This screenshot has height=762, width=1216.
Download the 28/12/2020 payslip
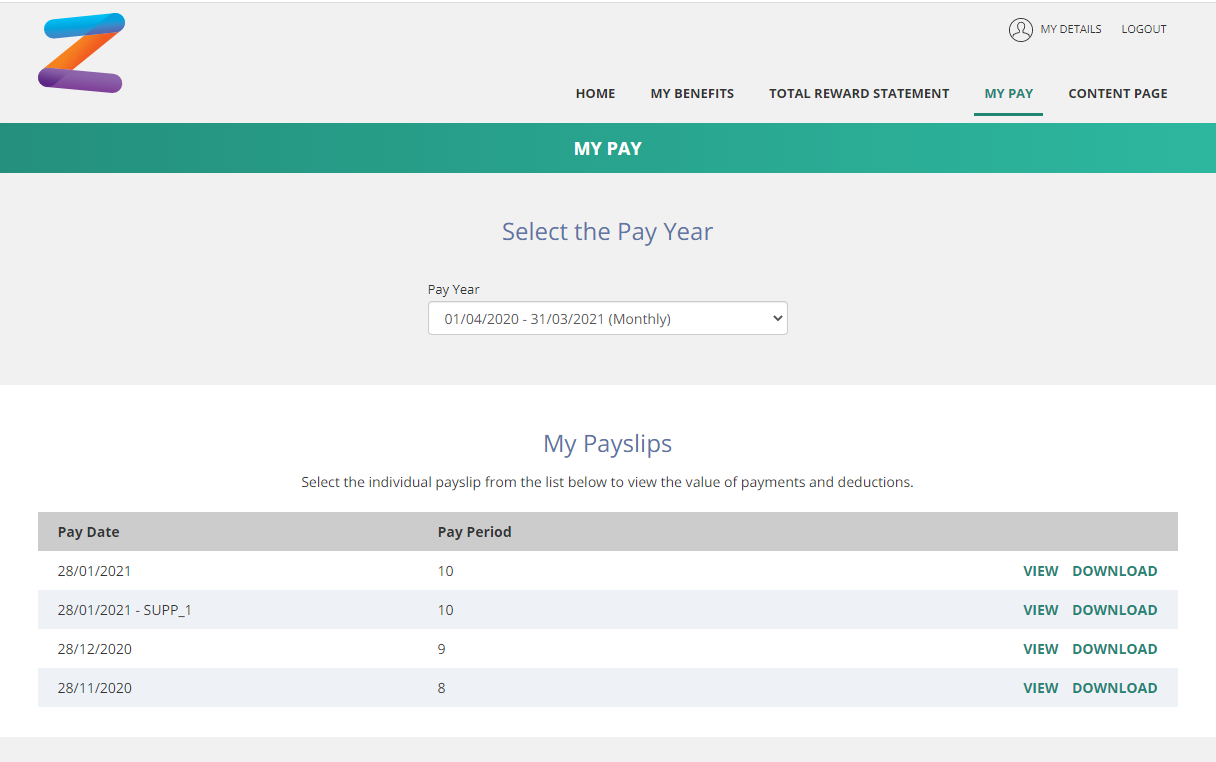click(1115, 649)
